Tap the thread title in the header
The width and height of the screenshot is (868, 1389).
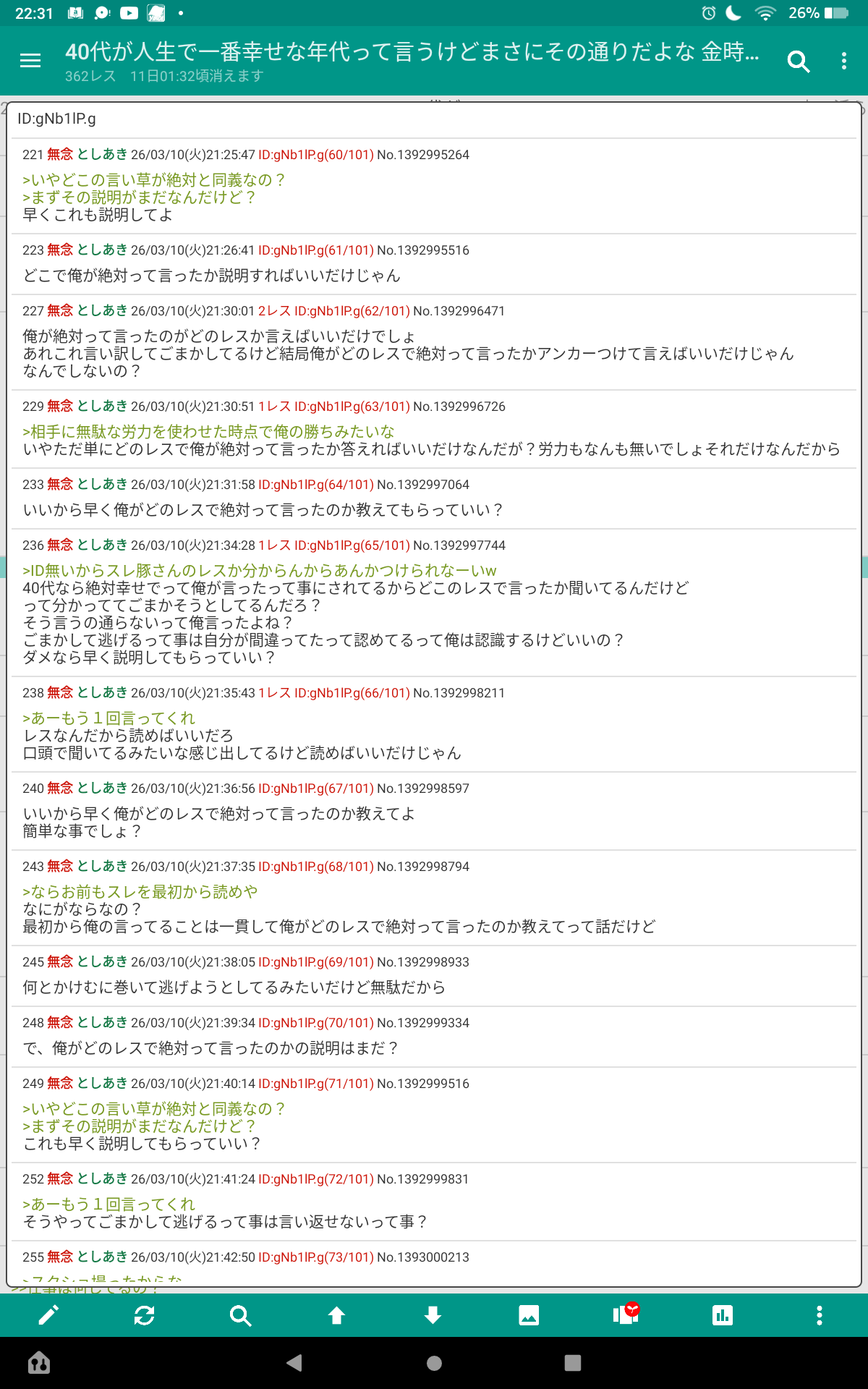click(412, 52)
